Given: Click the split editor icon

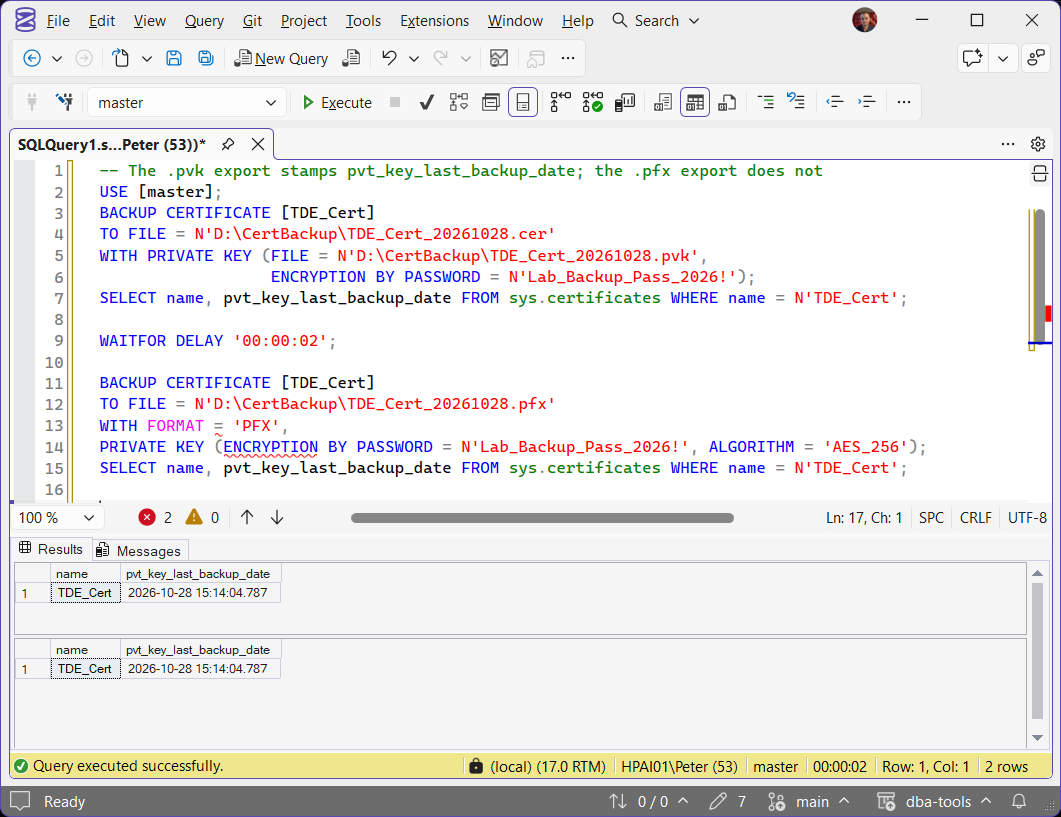Looking at the screenshot, I should [1040, 174].
